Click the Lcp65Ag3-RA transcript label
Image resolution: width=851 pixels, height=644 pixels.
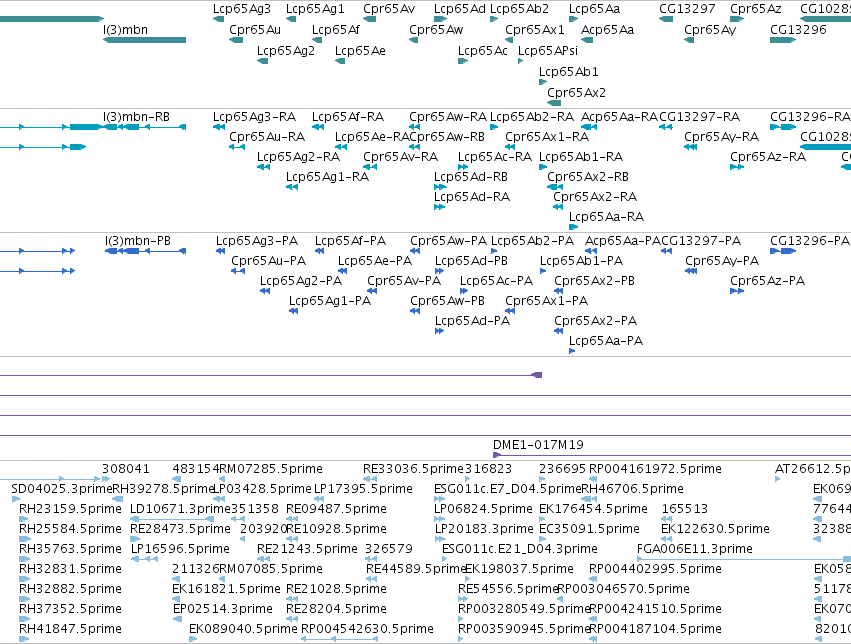click(x=254, y=117)
